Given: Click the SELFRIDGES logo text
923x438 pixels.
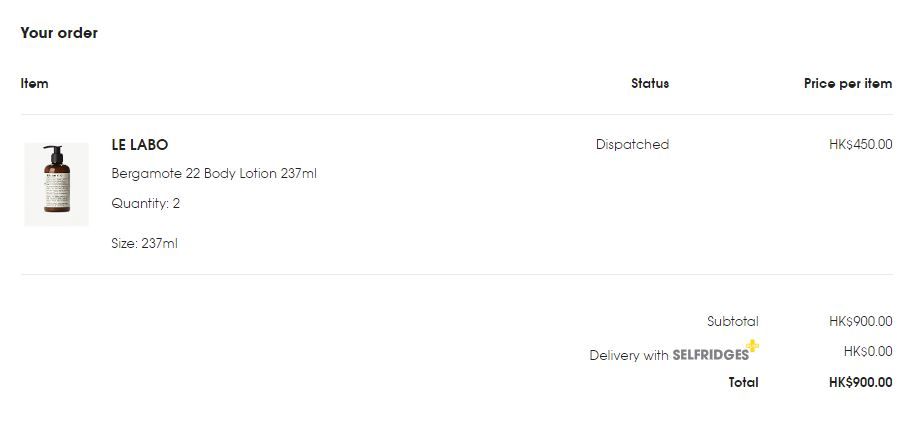Looking at the screenshot, I should [x=710, y=355].
